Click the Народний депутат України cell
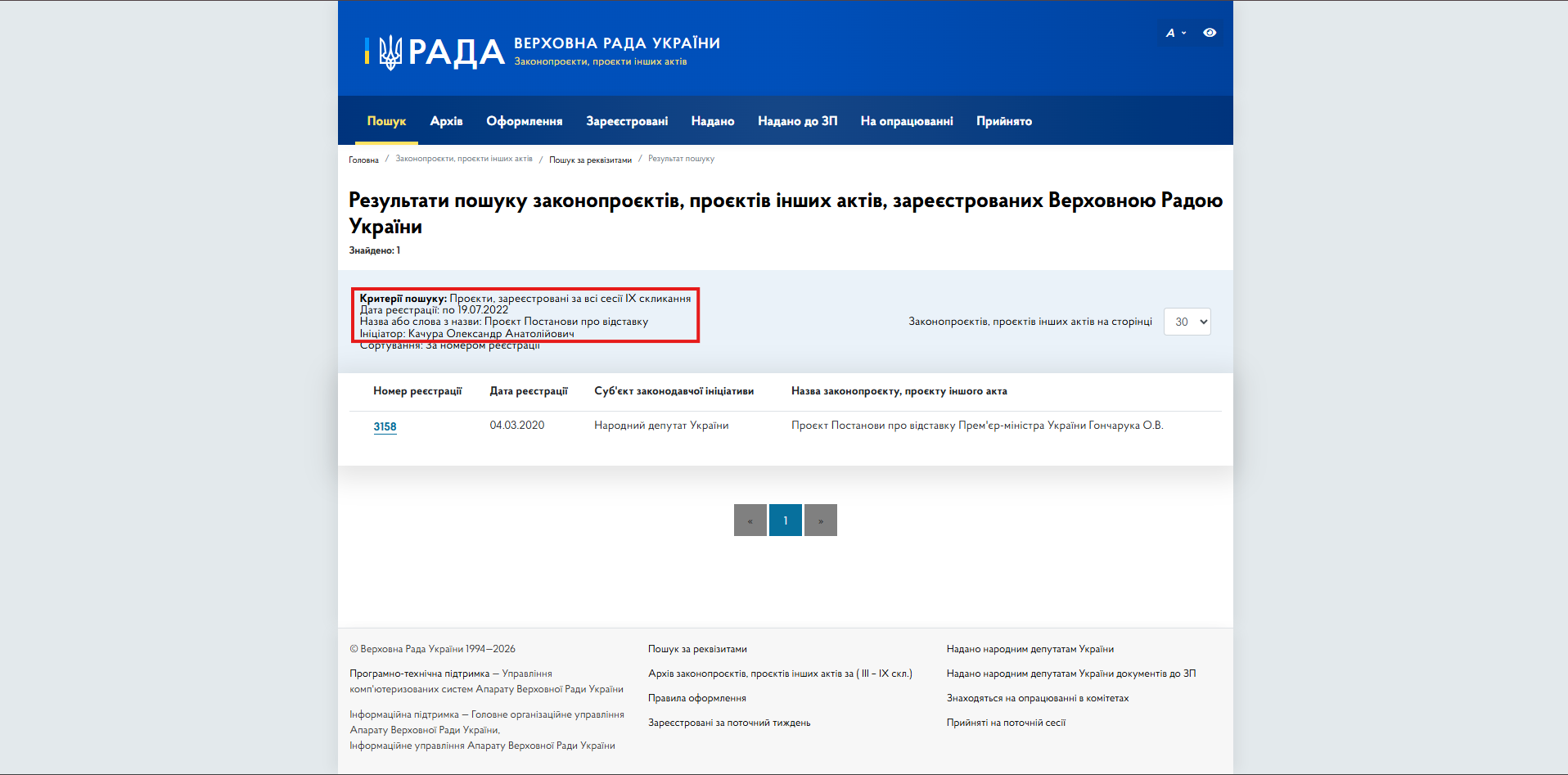 [x=661, y=426]
